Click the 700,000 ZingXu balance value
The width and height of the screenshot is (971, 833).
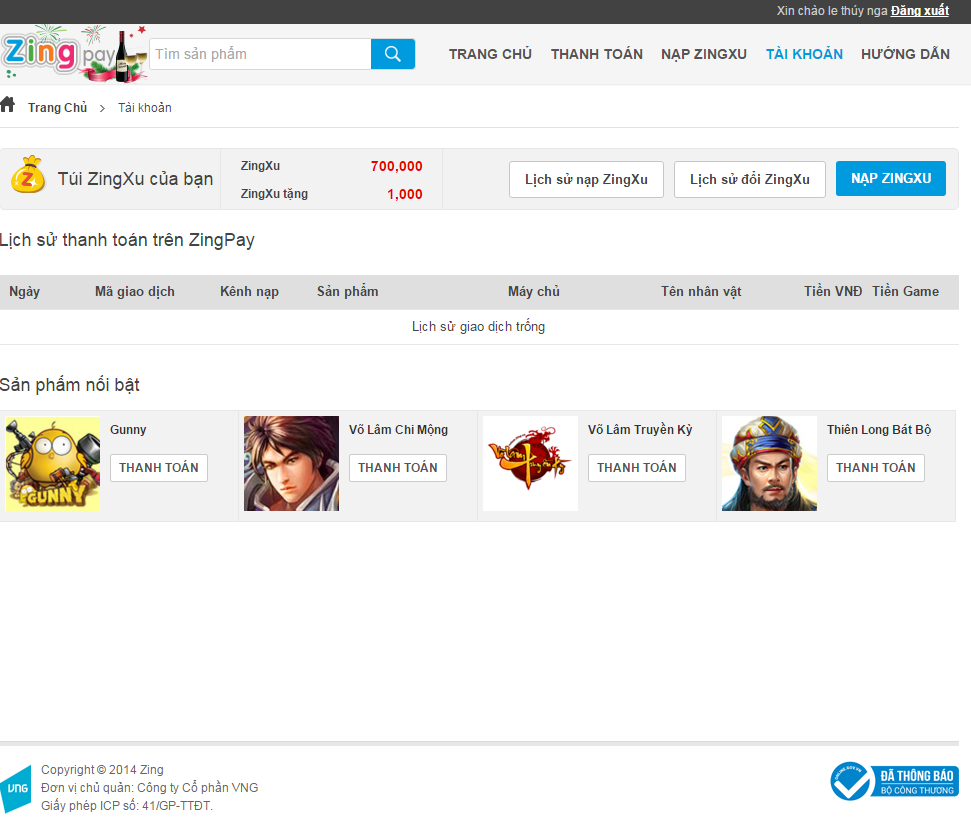coord(396,166)
